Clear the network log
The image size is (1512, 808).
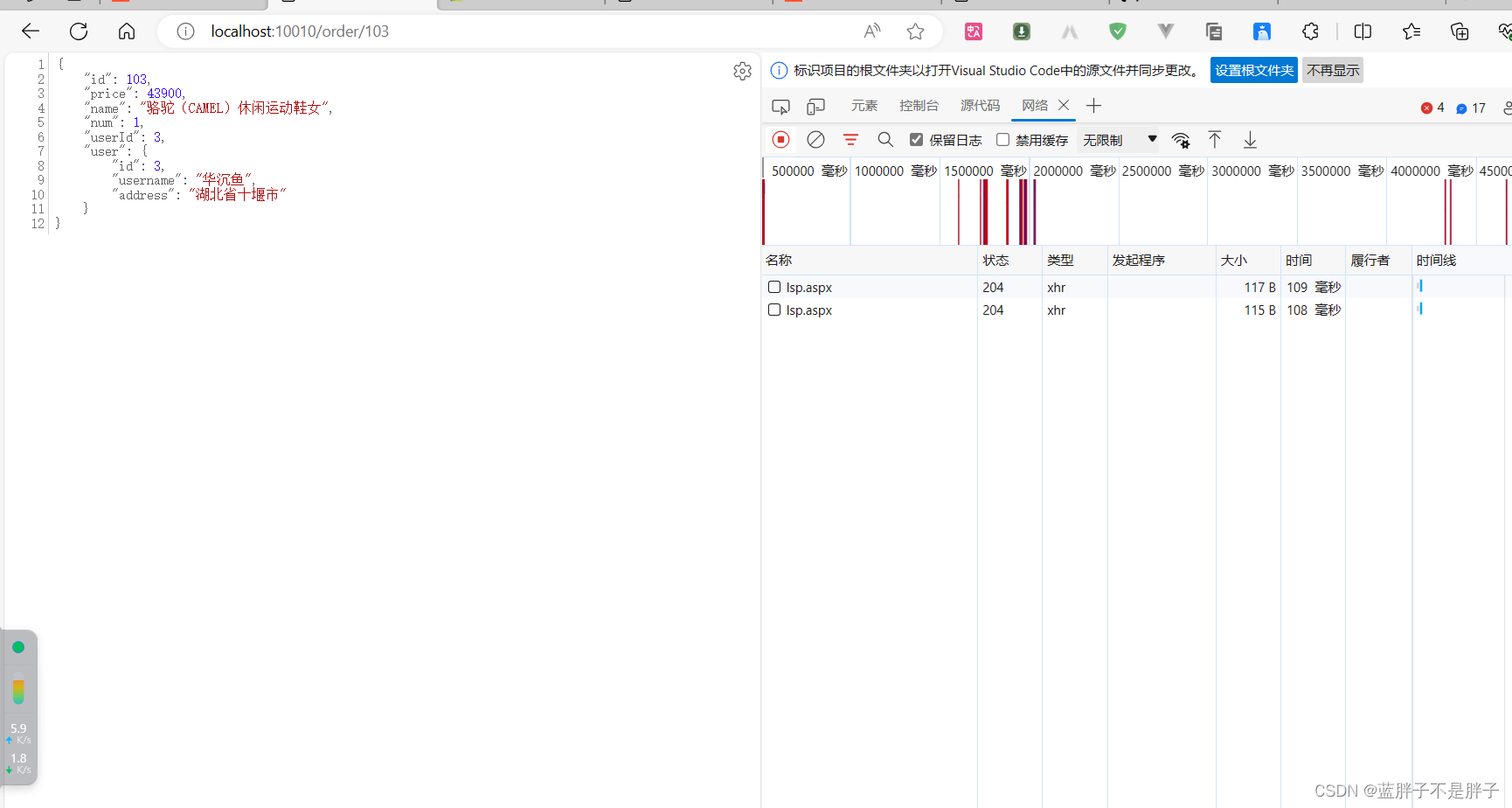pyautogui.click(x=815, y=140)
